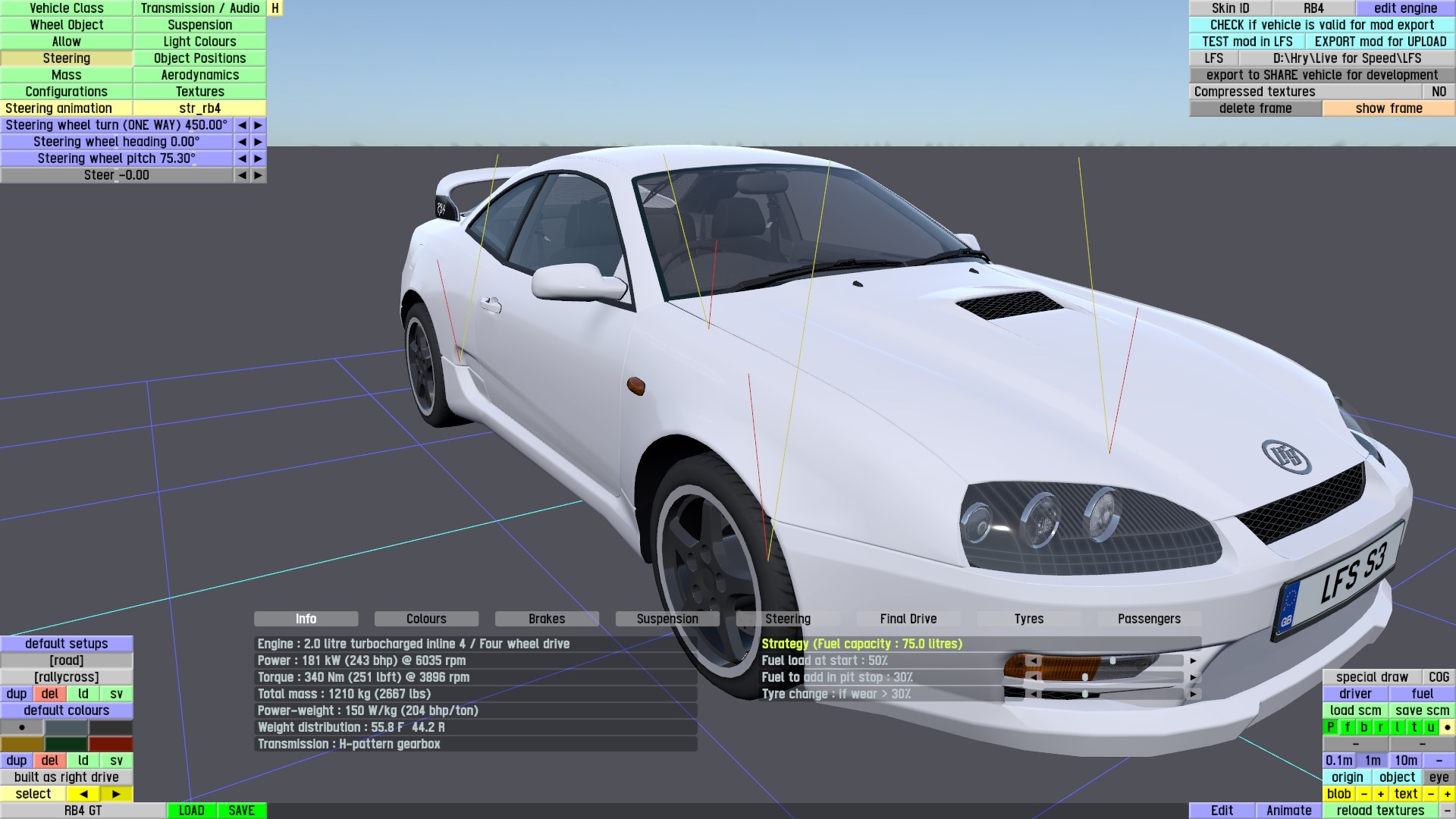Viewport: 1456px width, 819px height.
Task: Select previous vehicle with yellow left arrow
Action: tap(83, 794)
